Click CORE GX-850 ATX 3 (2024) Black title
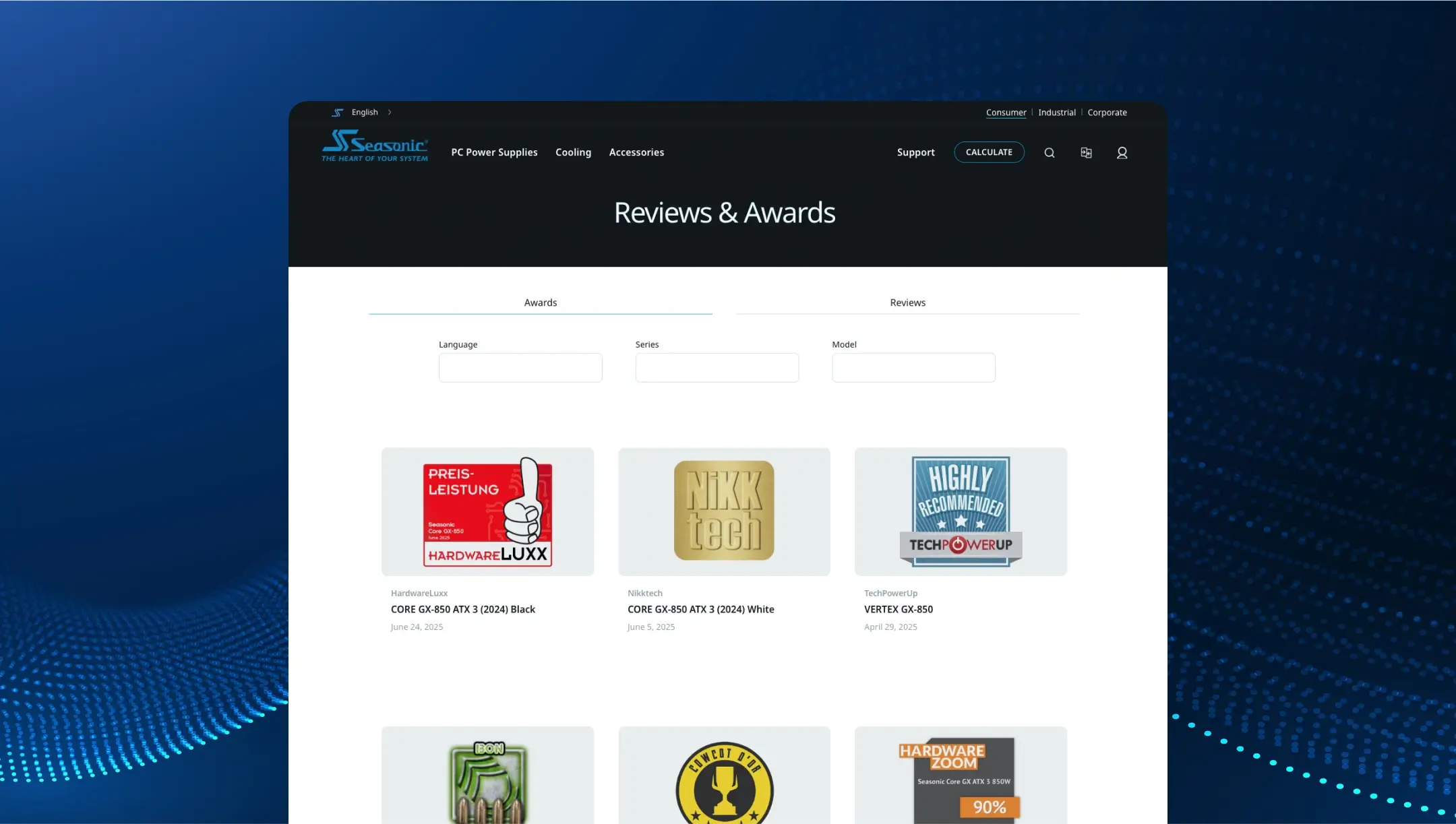The height and width of the screenshot is (824, 1456). click(463, 609)
